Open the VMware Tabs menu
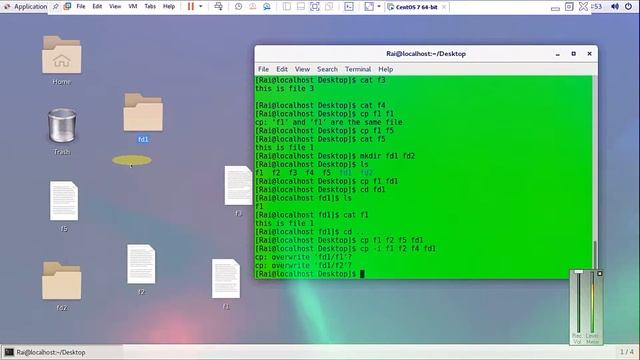The image size is (640, 360). (x=150, y=7)
